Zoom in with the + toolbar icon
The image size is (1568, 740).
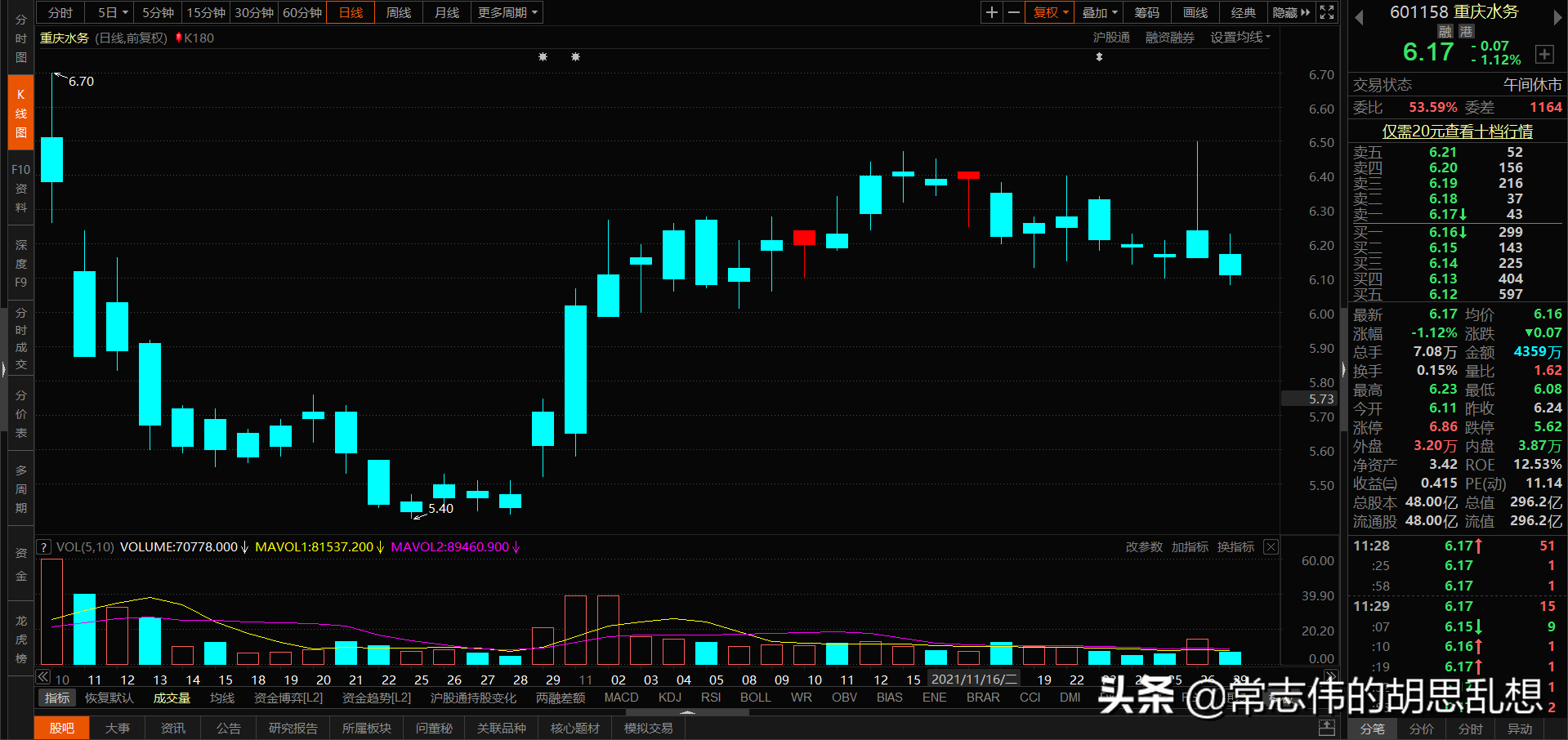(x=990, y=12)
